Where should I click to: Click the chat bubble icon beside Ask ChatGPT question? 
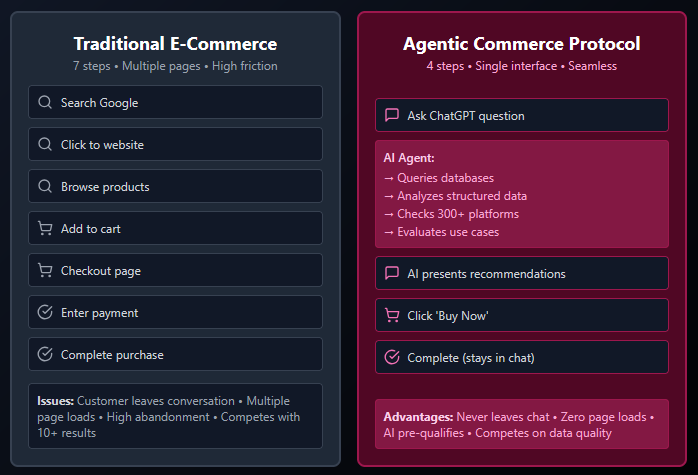392,116
